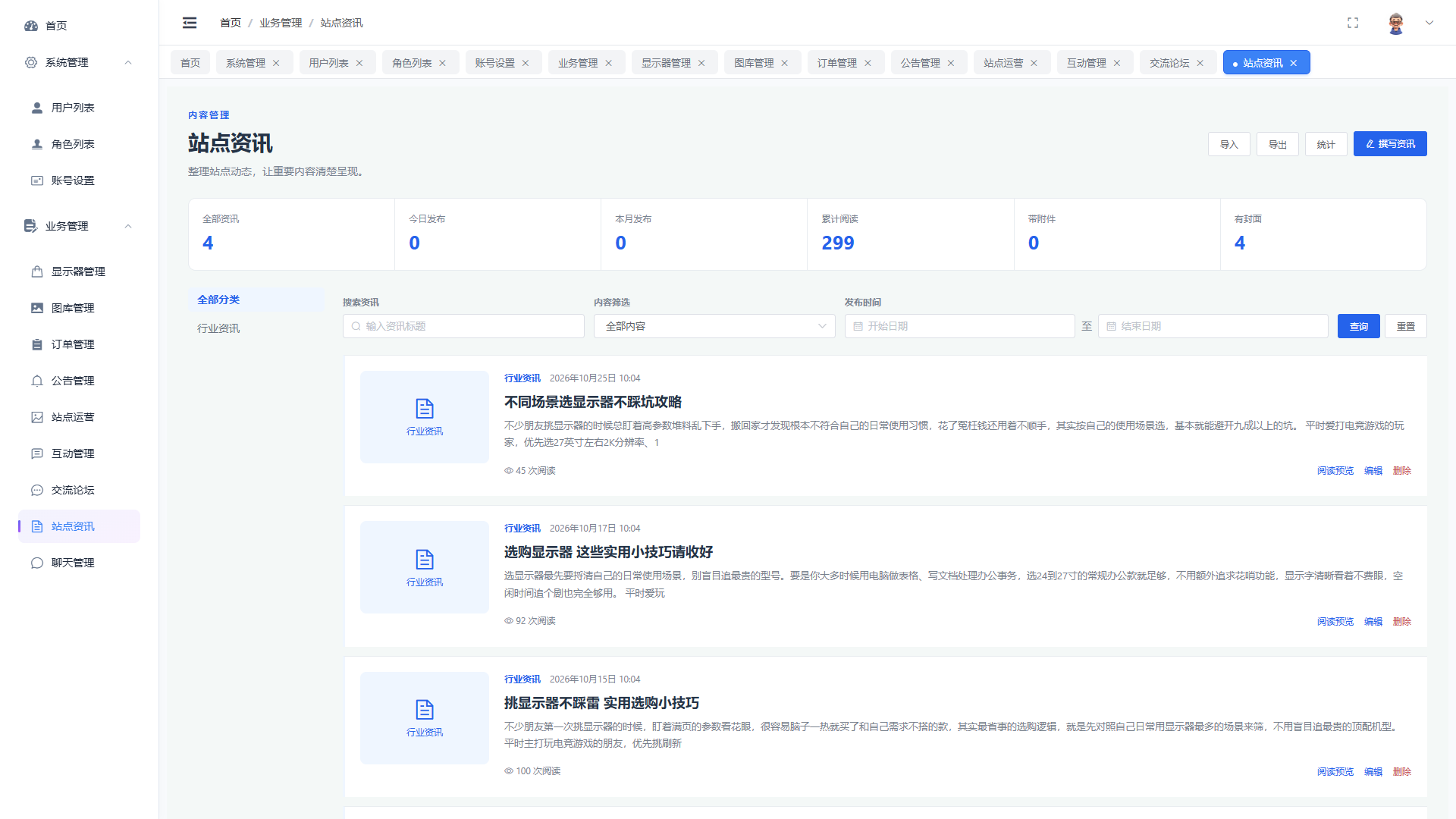The width and height of the screenshot is (1456, 819).
Task: Open 账号设置 in the sidebar
Action: click(79, 180)
